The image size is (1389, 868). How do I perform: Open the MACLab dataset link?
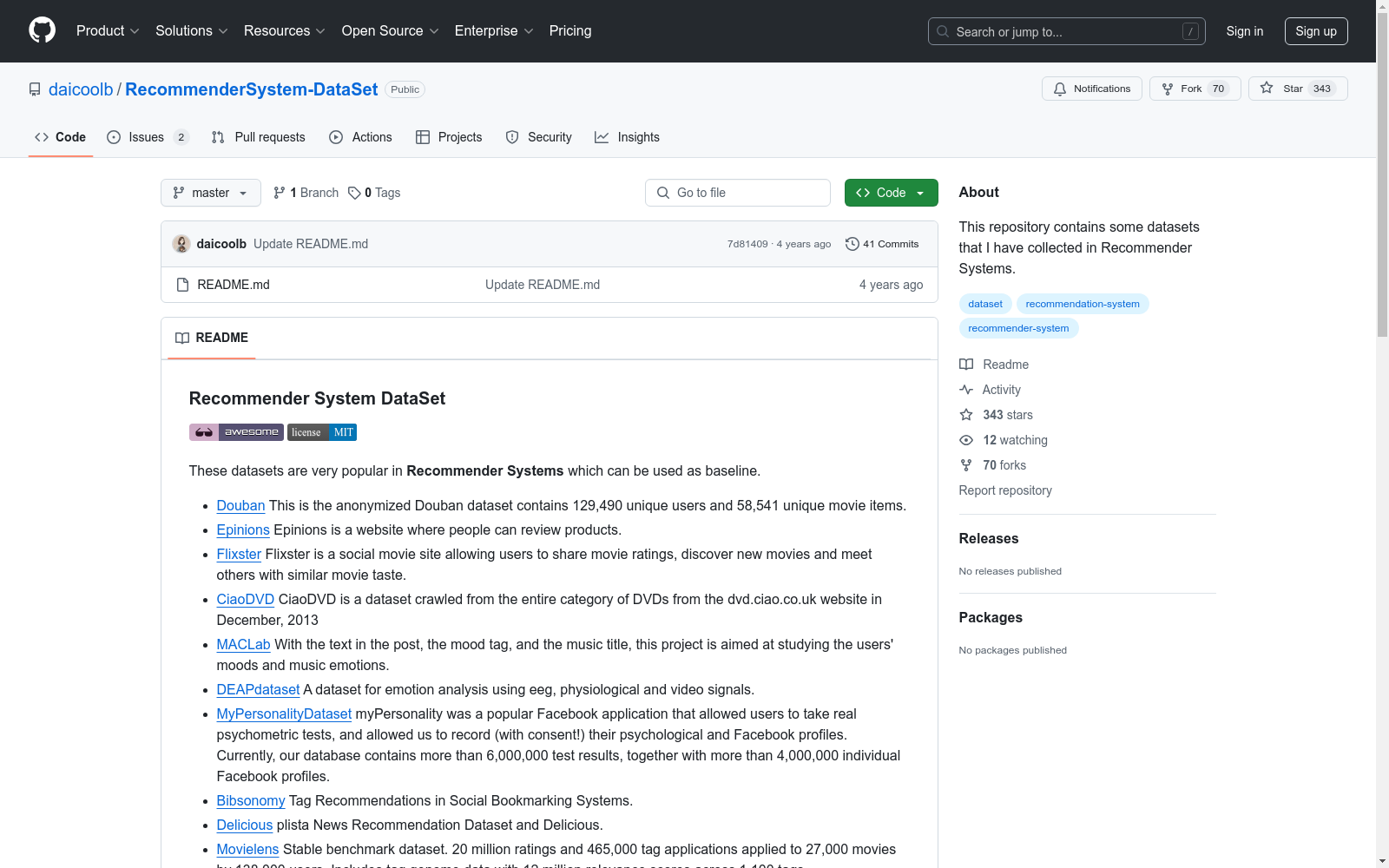pos(244,644)
